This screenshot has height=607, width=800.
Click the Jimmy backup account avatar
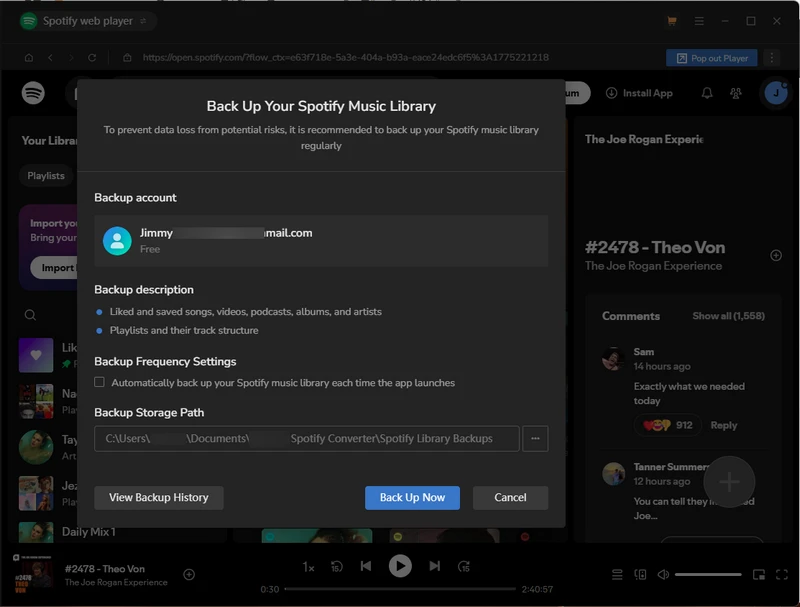pos(117,241)
